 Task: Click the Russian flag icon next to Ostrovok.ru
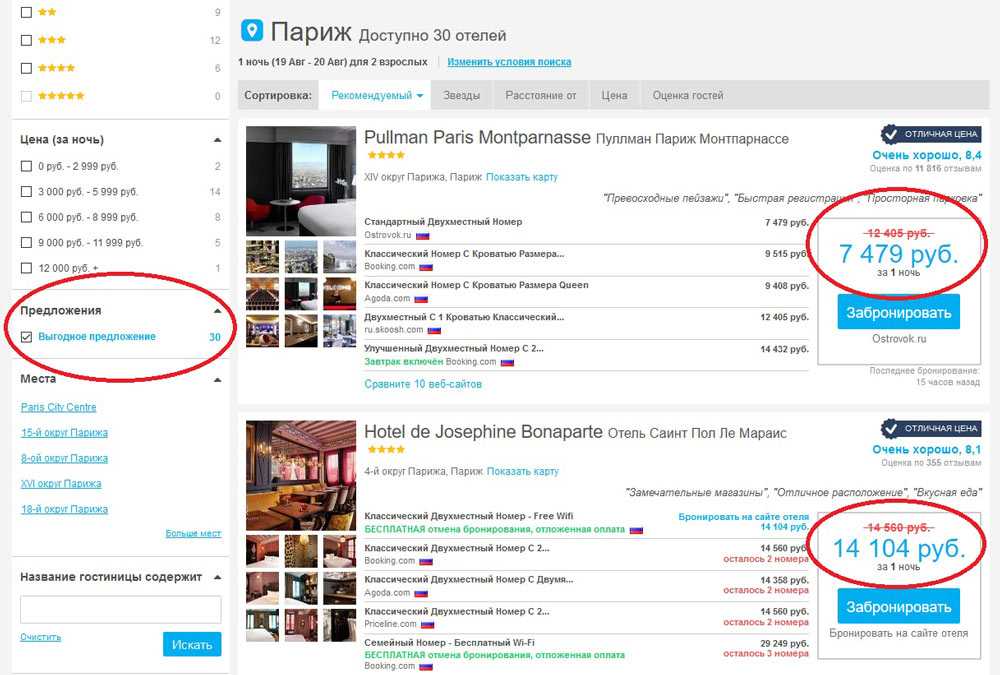click(422, 236)
